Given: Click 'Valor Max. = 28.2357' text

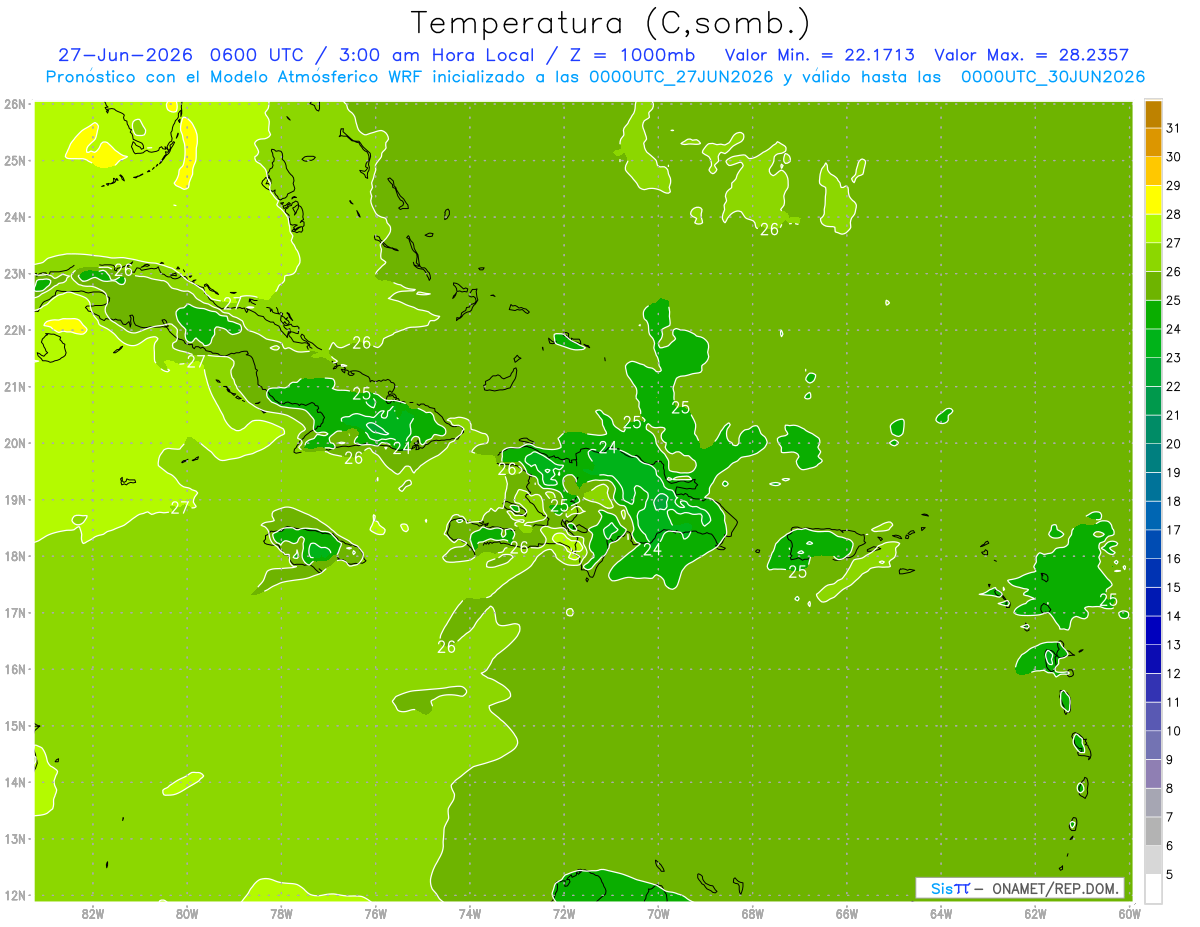Looking at the screenshot, I should 1033,55.
